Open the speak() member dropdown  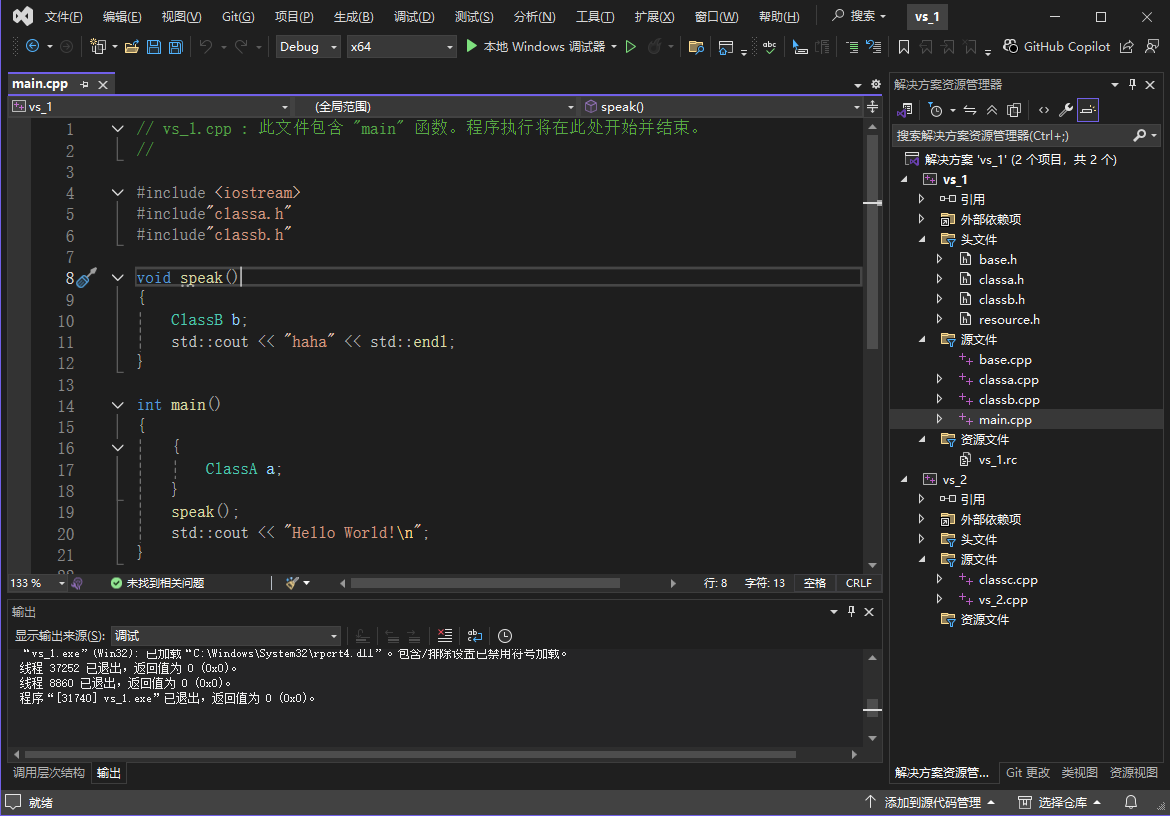point(722,107)
